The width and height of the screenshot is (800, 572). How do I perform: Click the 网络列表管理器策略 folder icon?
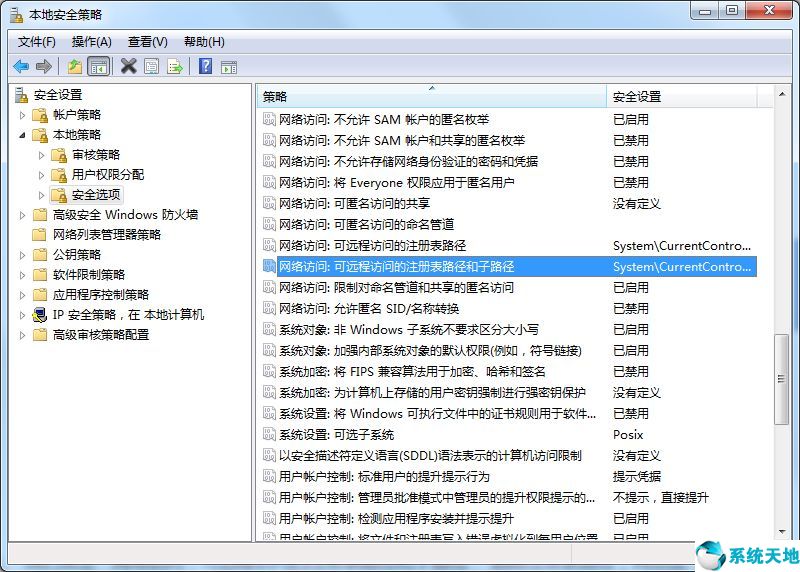pos(39,235)
